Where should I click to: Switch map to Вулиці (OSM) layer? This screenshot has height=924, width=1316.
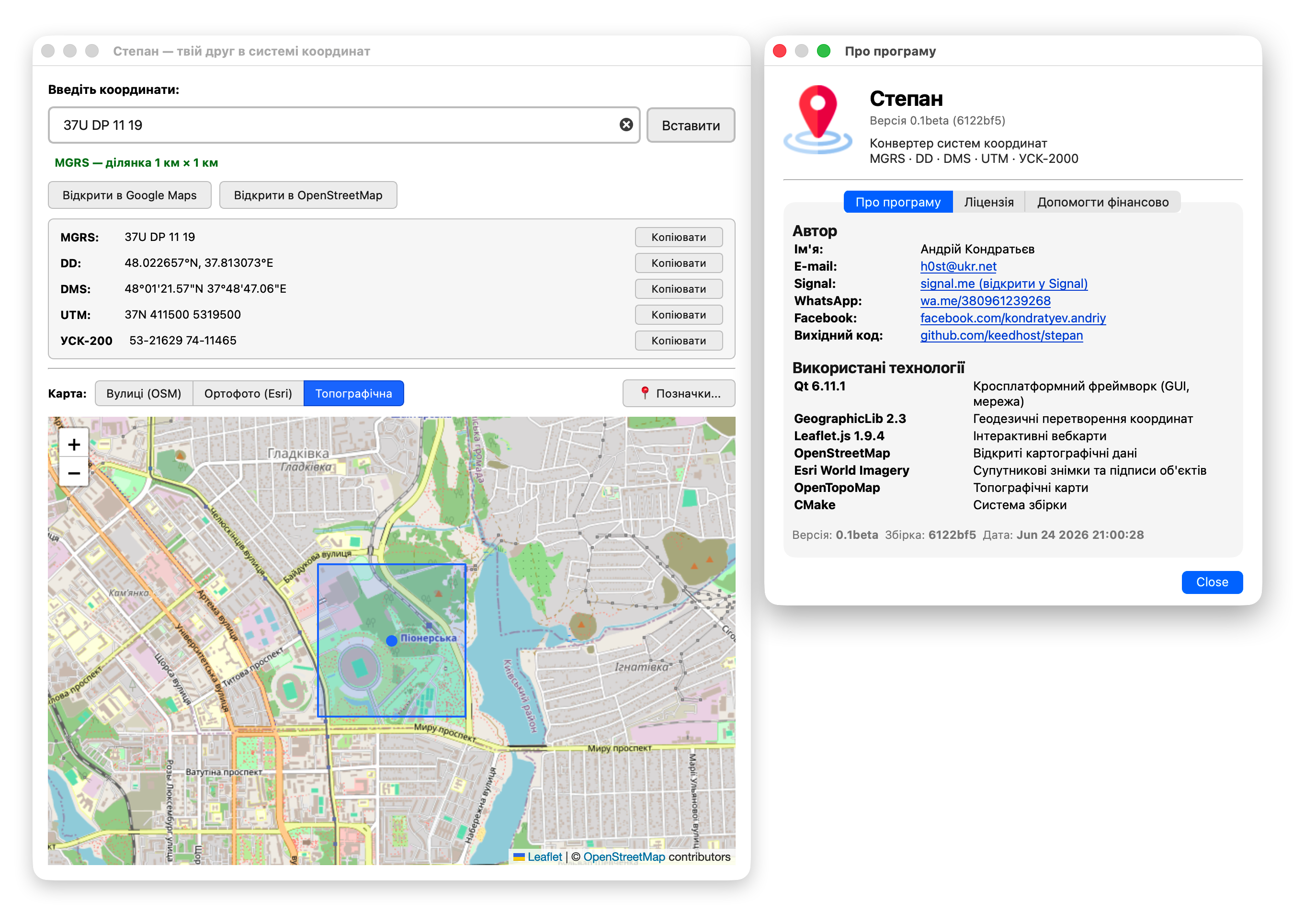[144, 393]
